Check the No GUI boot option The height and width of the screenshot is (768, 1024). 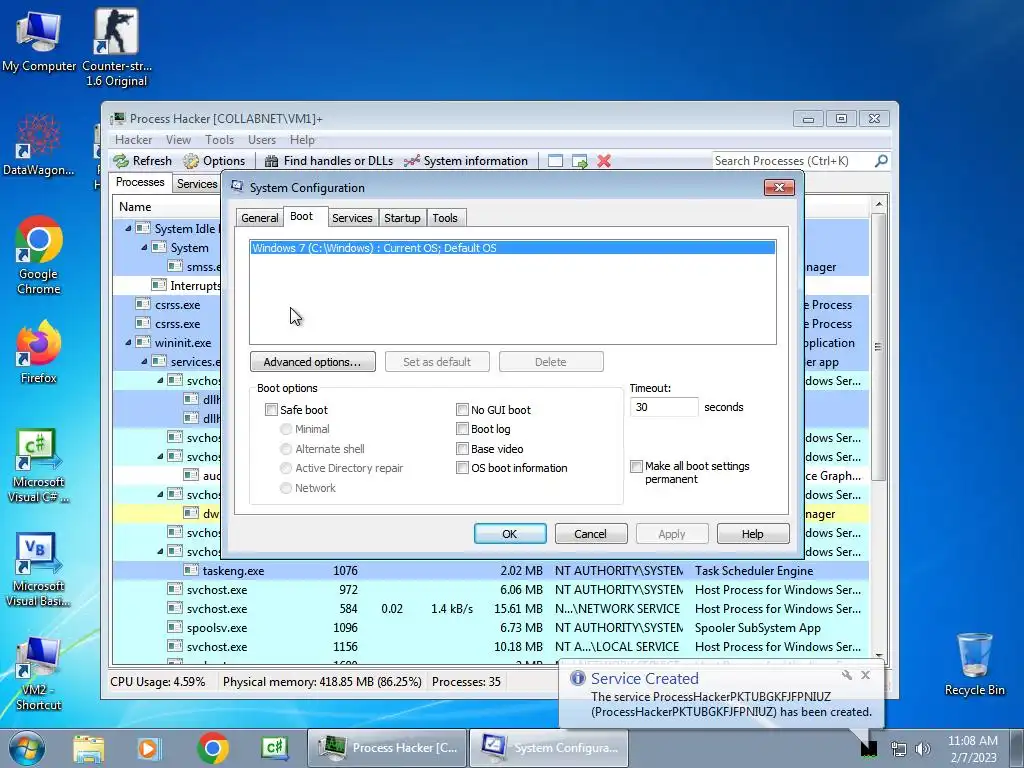coord(462,409)
